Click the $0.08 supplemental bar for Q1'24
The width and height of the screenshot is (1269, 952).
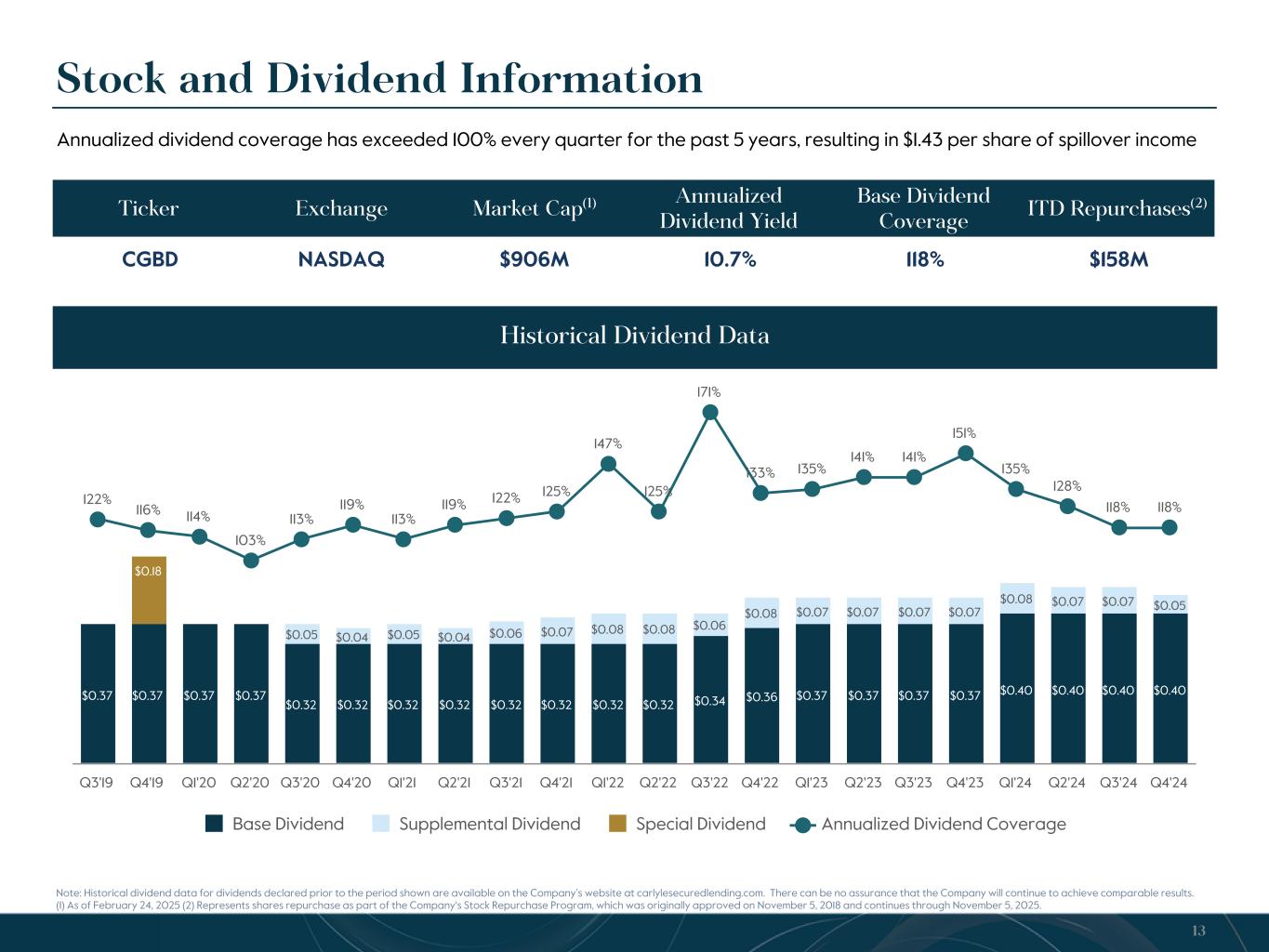click(1016, 598)
